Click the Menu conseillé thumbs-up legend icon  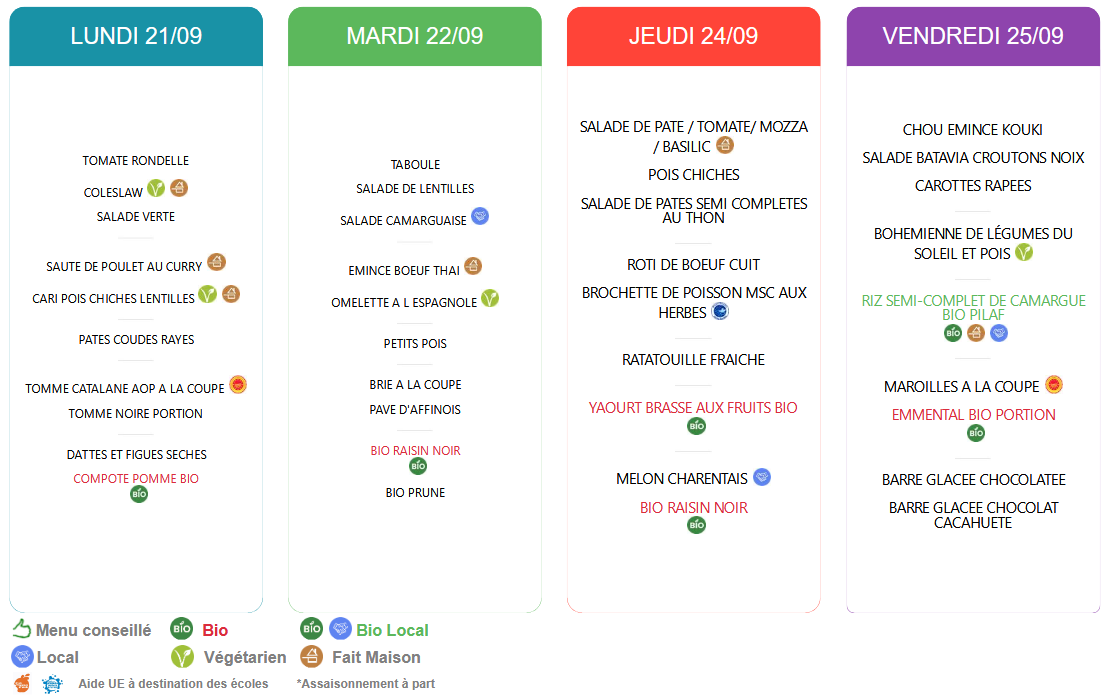tap(21, 628)
